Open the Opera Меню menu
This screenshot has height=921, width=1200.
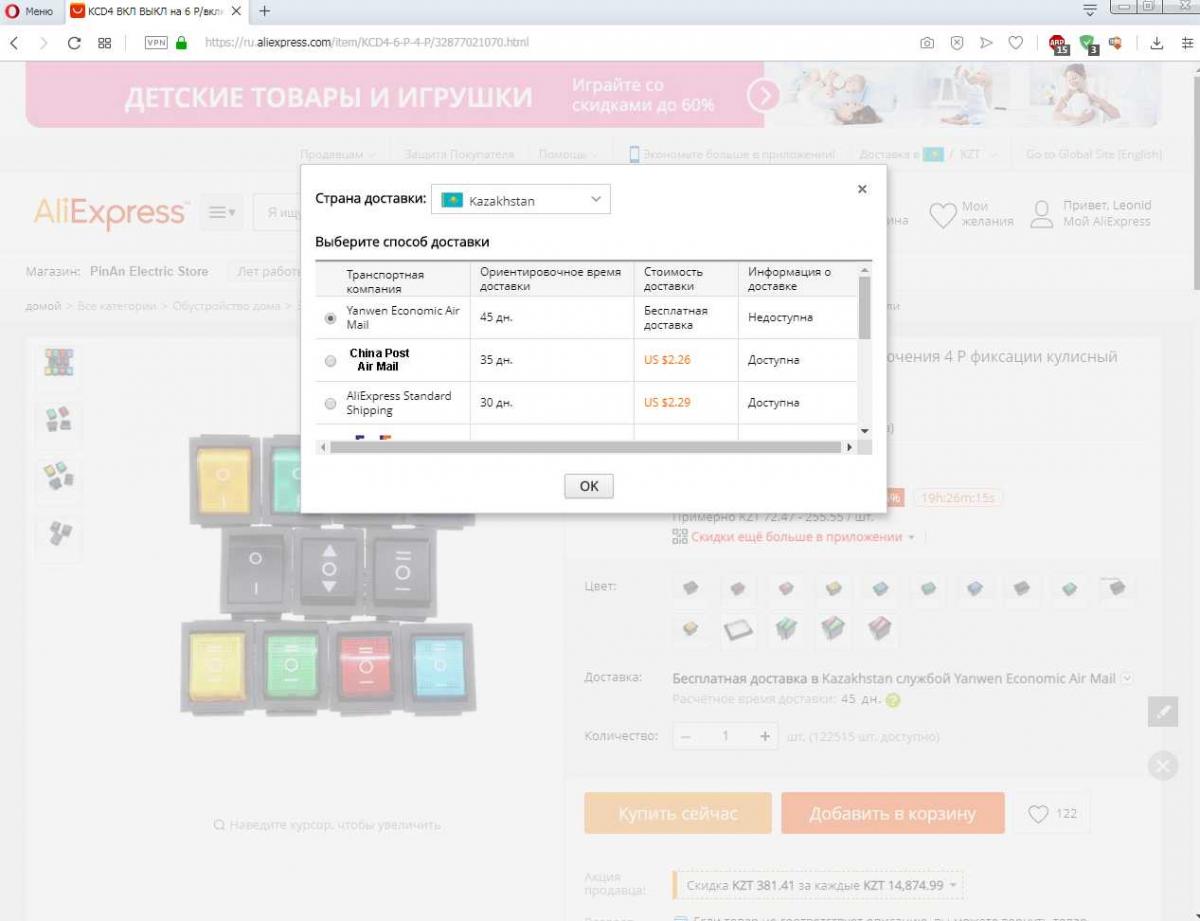pos(30,11)
